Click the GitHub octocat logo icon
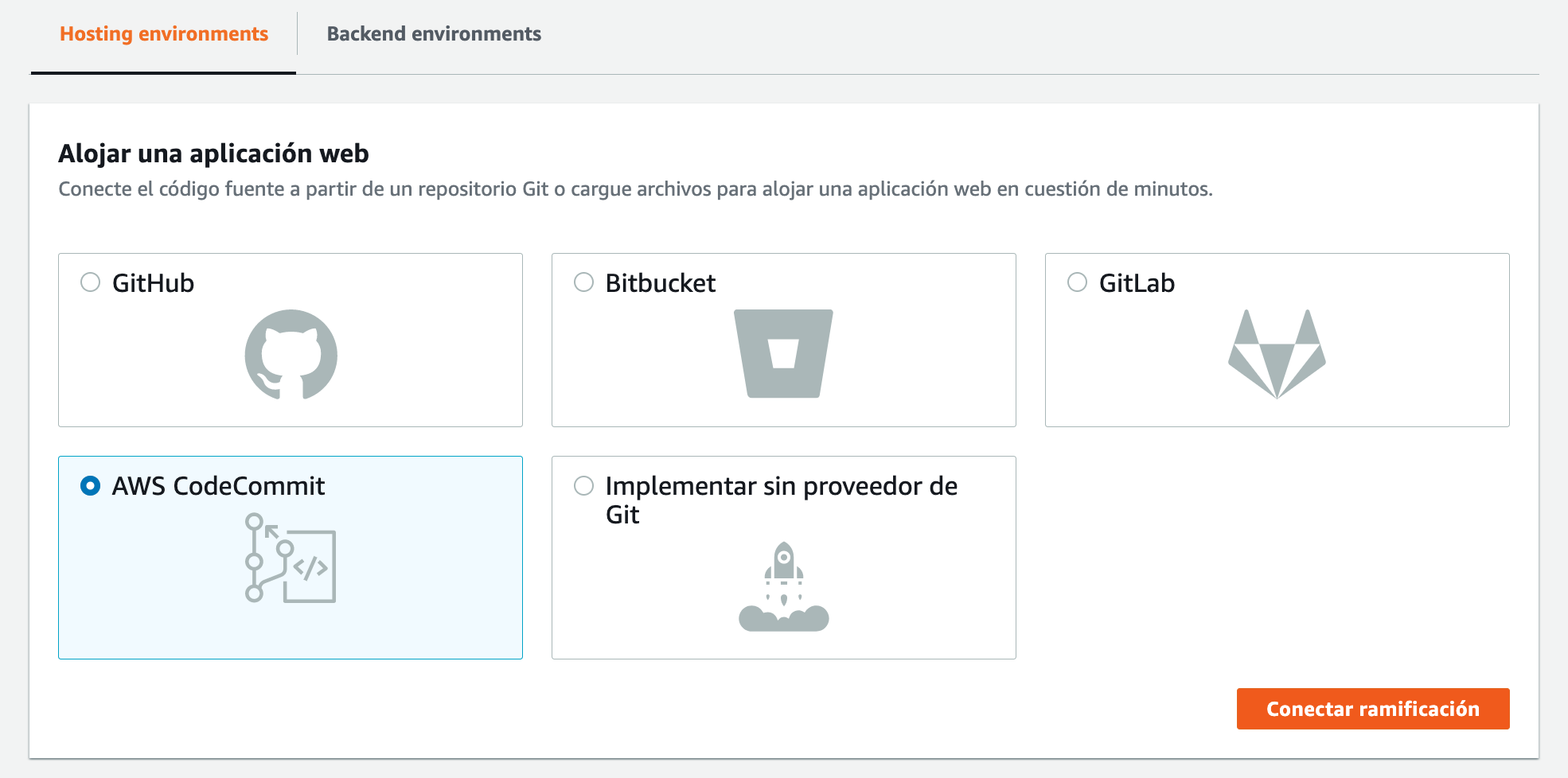The width and height of the screenshot is (1568, 778). pos(291,354)
